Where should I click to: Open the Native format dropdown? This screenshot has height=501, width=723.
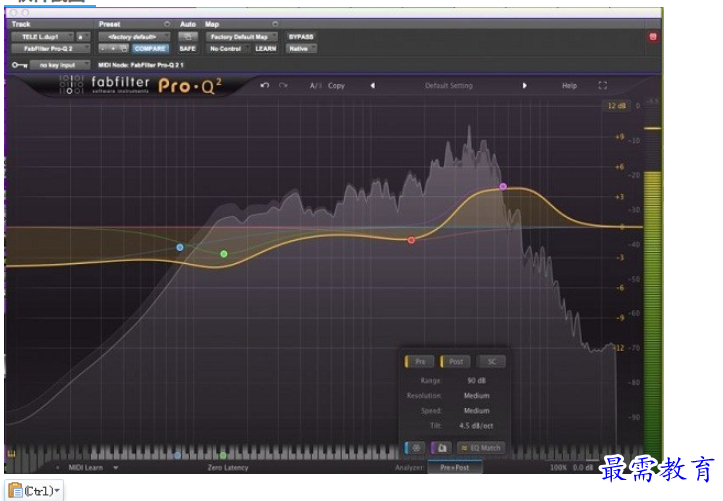(302, 48)
